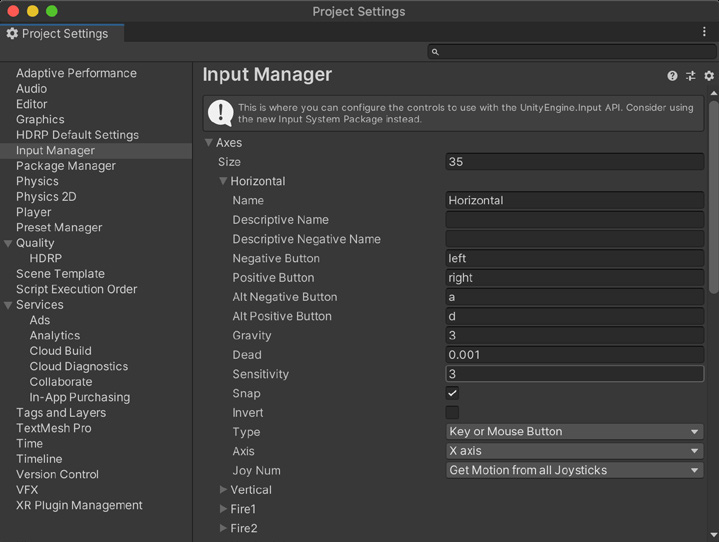
Task: Toggle the Snap checkbox
Action: point(452,393)
